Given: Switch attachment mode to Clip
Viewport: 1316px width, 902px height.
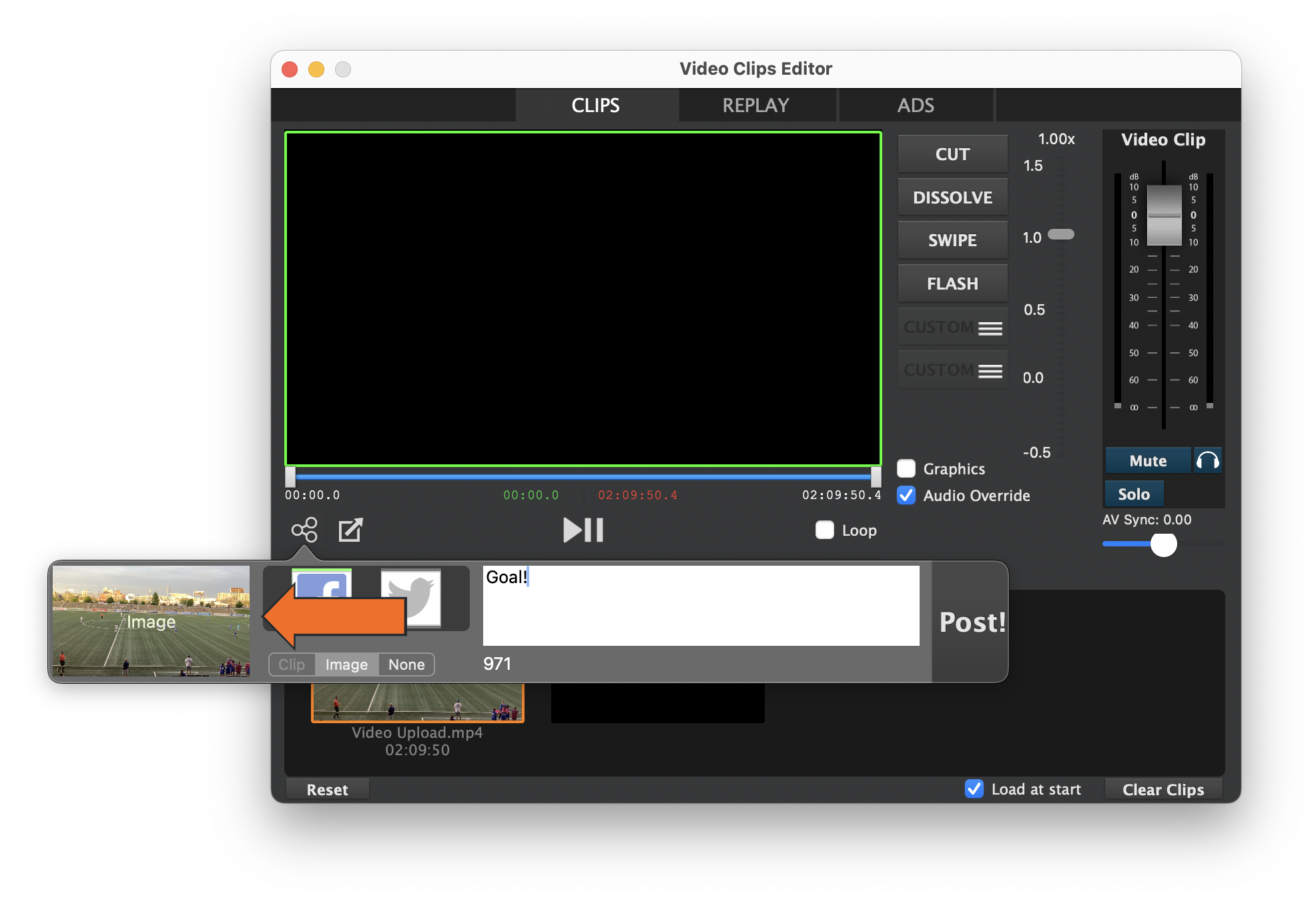Looking at the screenshot, I should (x=292, y=664).
